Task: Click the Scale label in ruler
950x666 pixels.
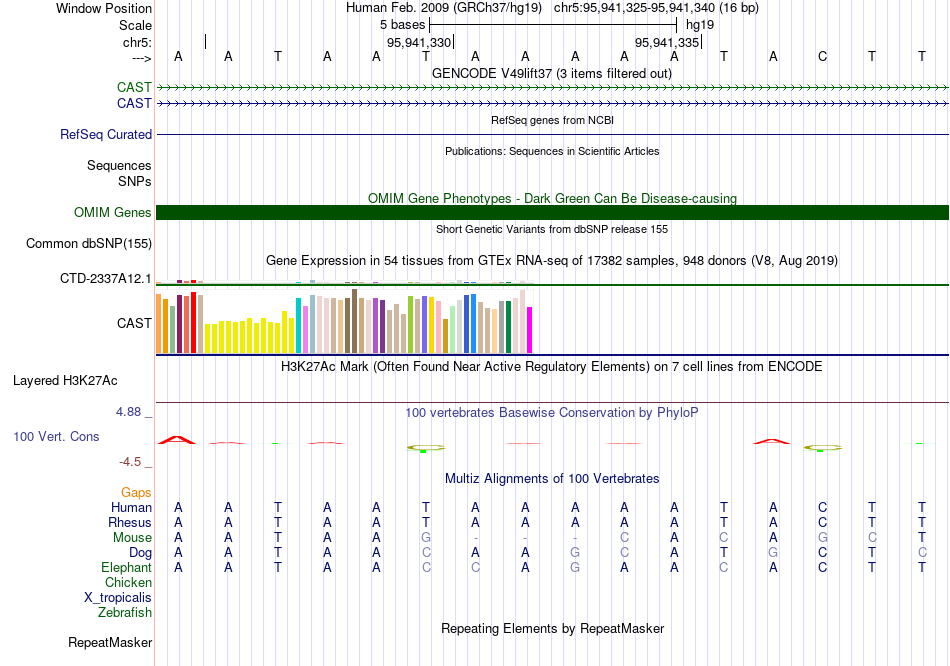Action: 135,25
